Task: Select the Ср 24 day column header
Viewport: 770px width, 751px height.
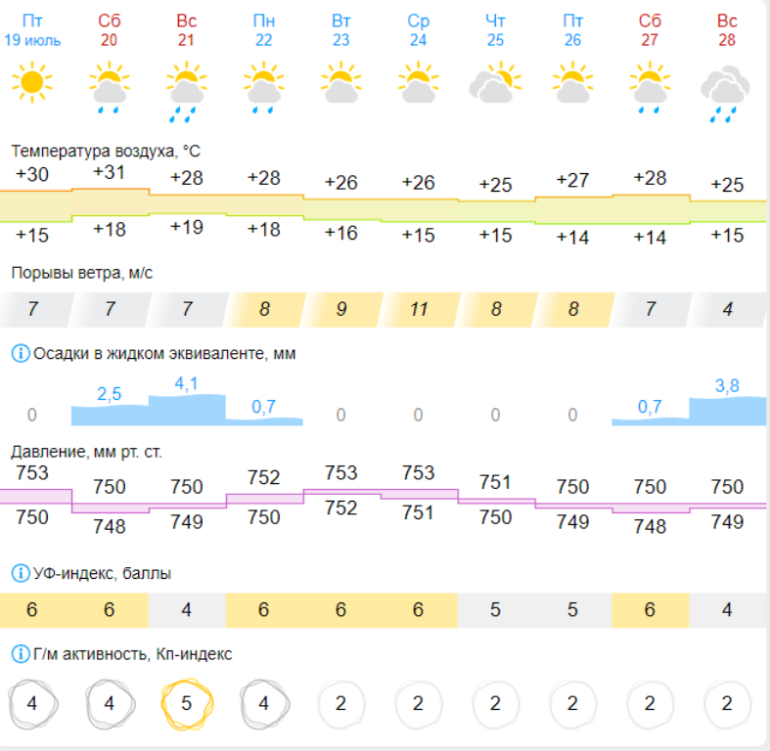Action: pos(418,30)
